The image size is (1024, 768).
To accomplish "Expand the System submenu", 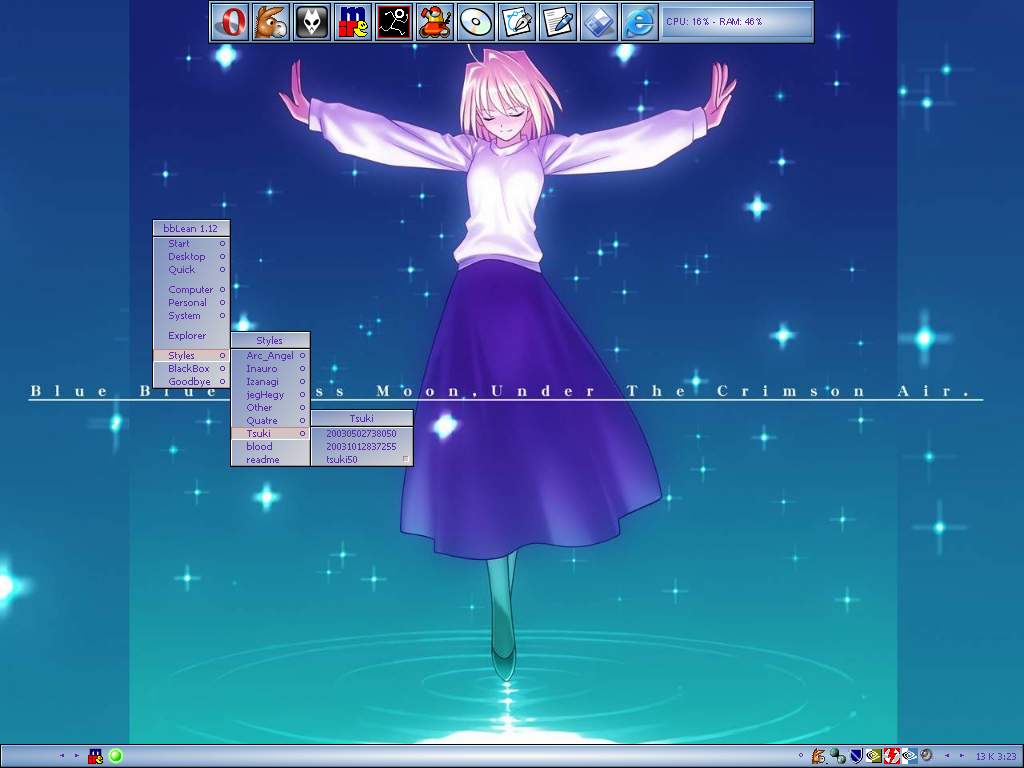I will tap(191, 315).
